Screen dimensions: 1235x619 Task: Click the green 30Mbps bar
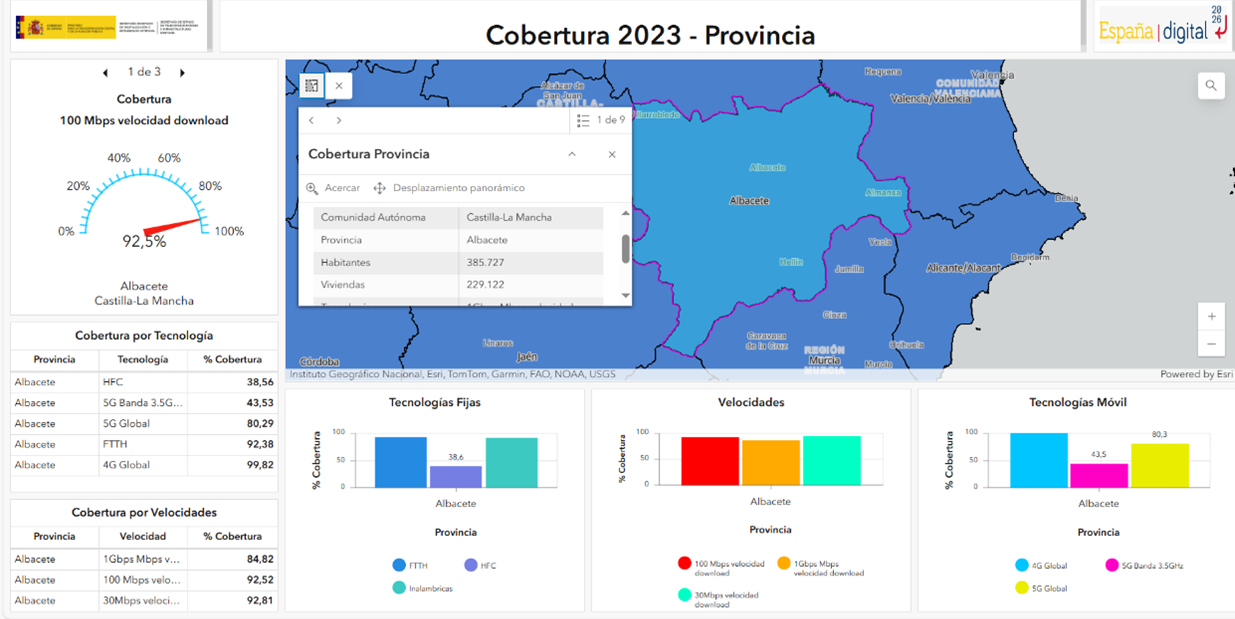coord(832,460)
